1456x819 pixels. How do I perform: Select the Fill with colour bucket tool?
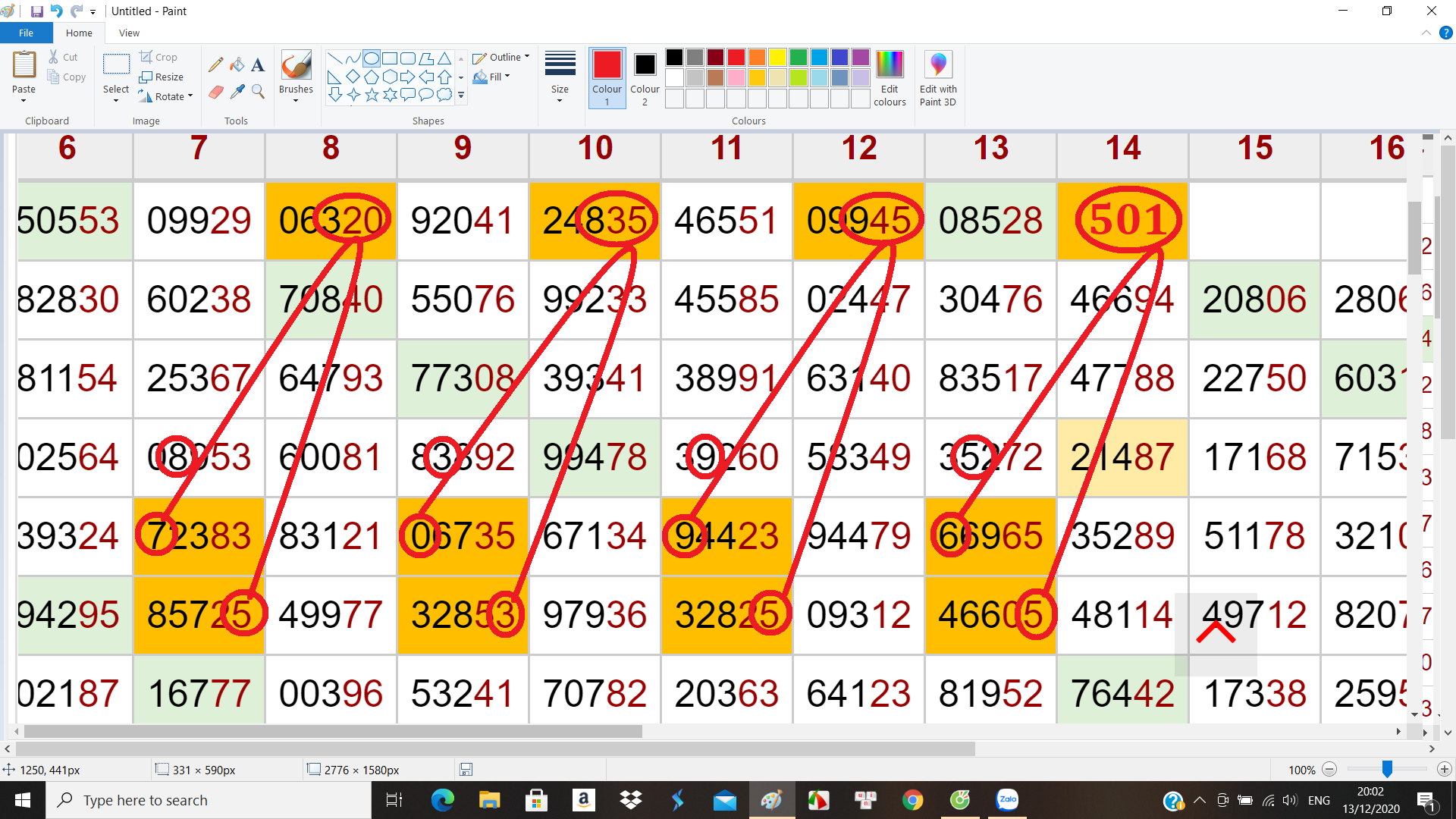click(x=237, y=65)
